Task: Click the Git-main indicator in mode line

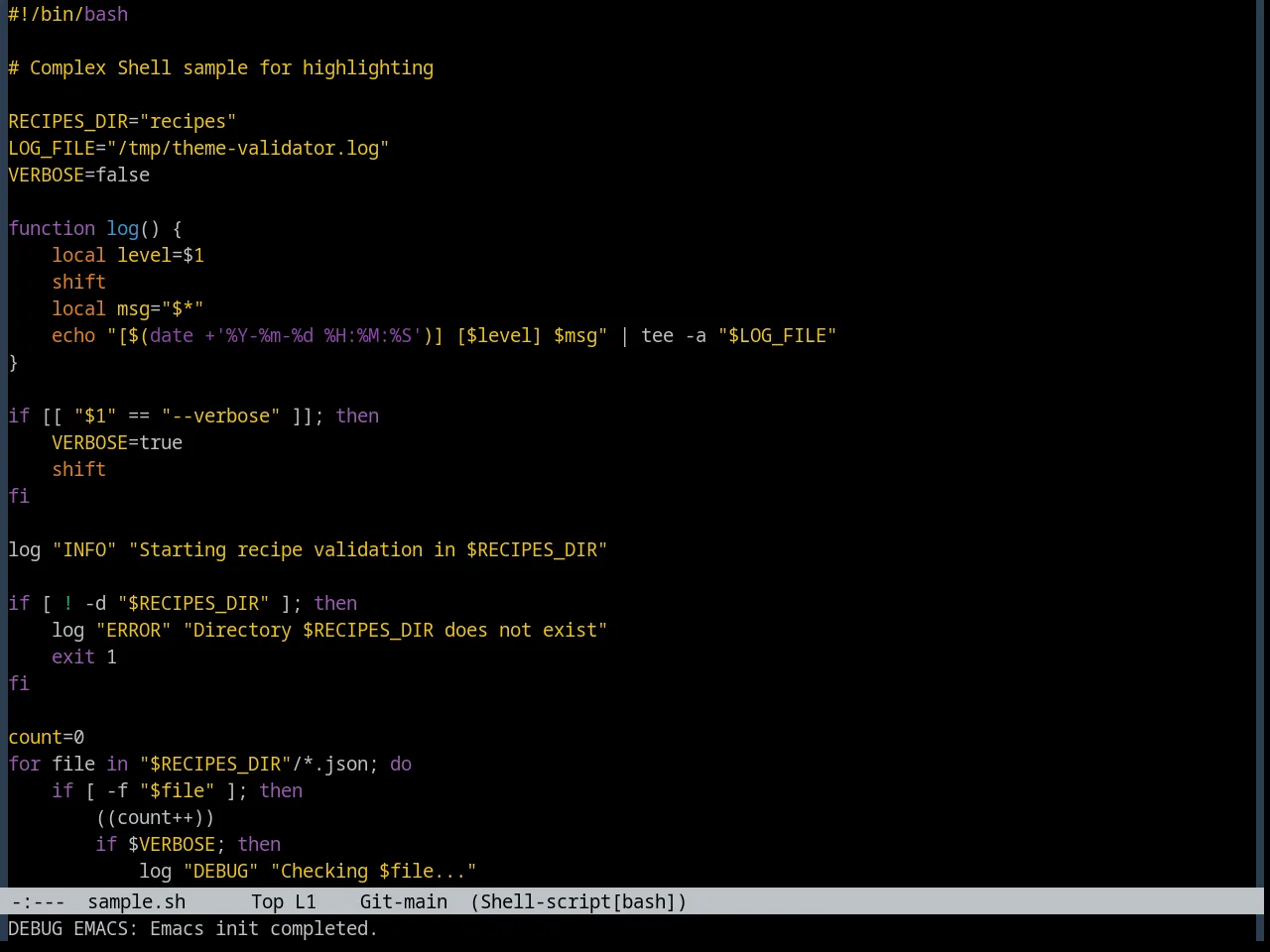Action: [403, 901]
